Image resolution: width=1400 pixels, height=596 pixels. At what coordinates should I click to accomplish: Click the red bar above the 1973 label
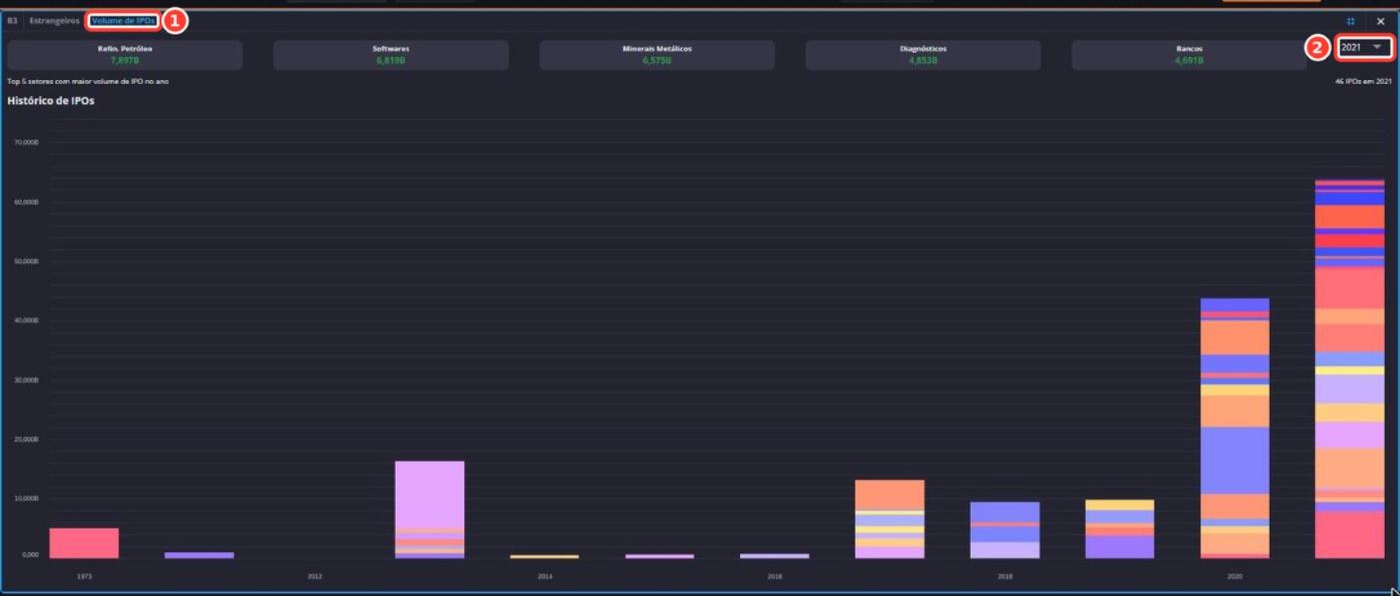pos(84,543)
